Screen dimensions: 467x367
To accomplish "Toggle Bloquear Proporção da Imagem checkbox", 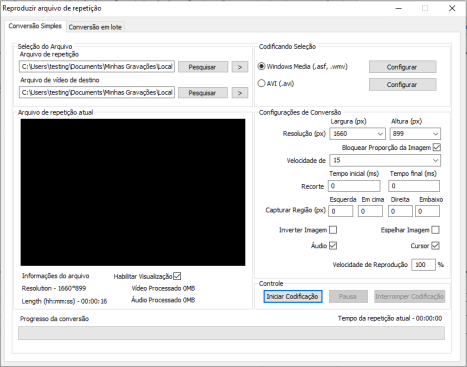I will 436,147.
